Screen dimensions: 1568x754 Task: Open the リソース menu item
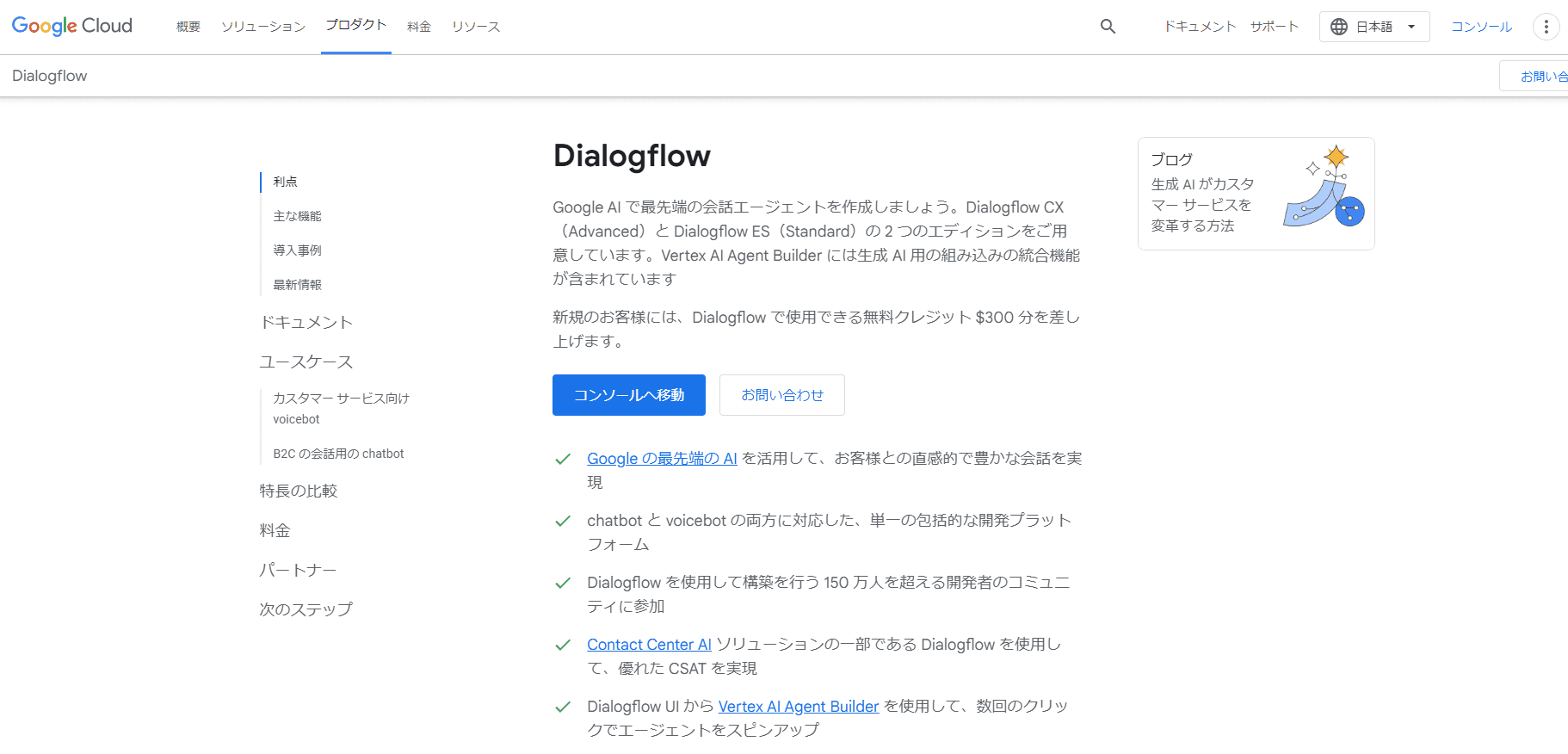click(x=476, y=27)
